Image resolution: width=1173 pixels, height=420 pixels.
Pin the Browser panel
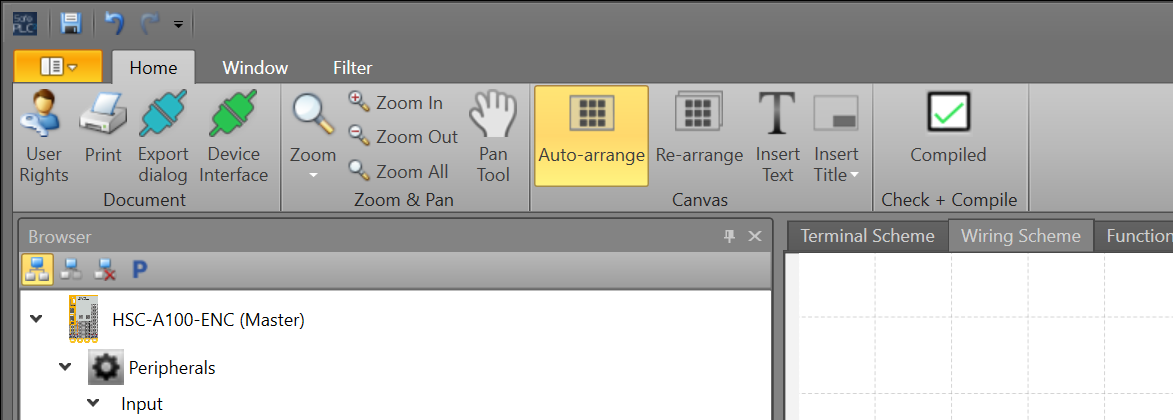(729, 237)
